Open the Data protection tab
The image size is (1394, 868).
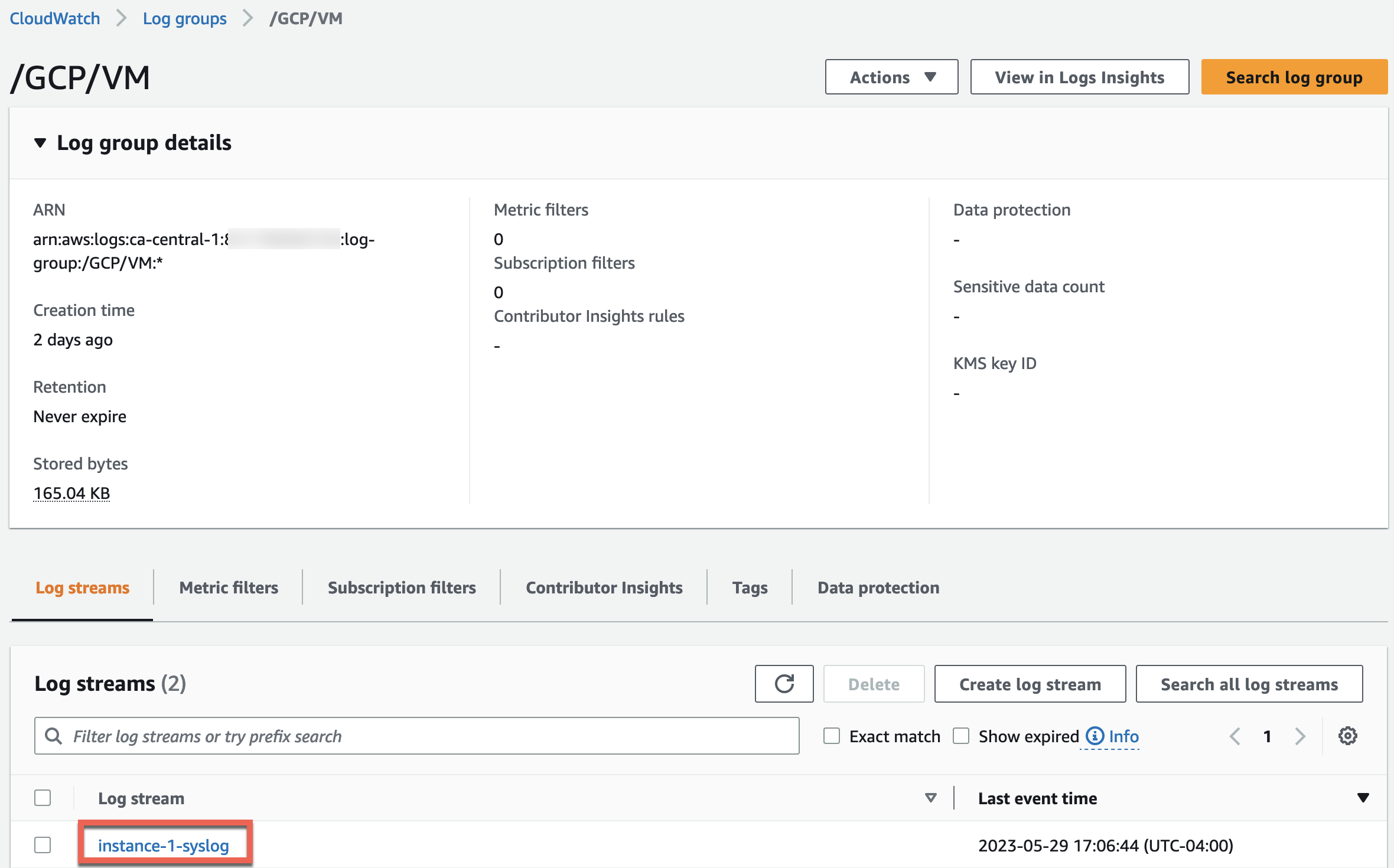coord(878,587)
